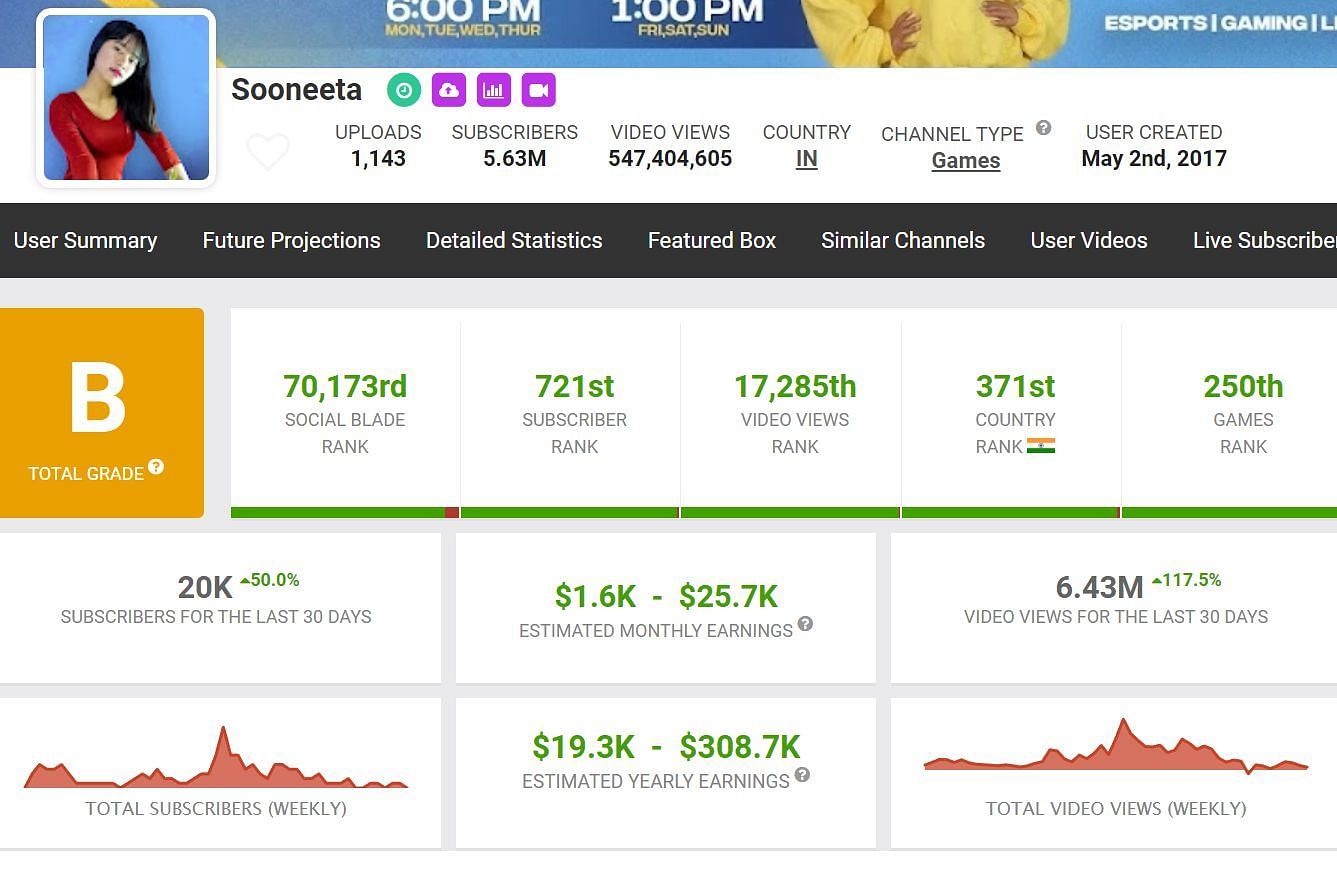
Task: Open the User Videos tab
Action: click(1089, 240)
